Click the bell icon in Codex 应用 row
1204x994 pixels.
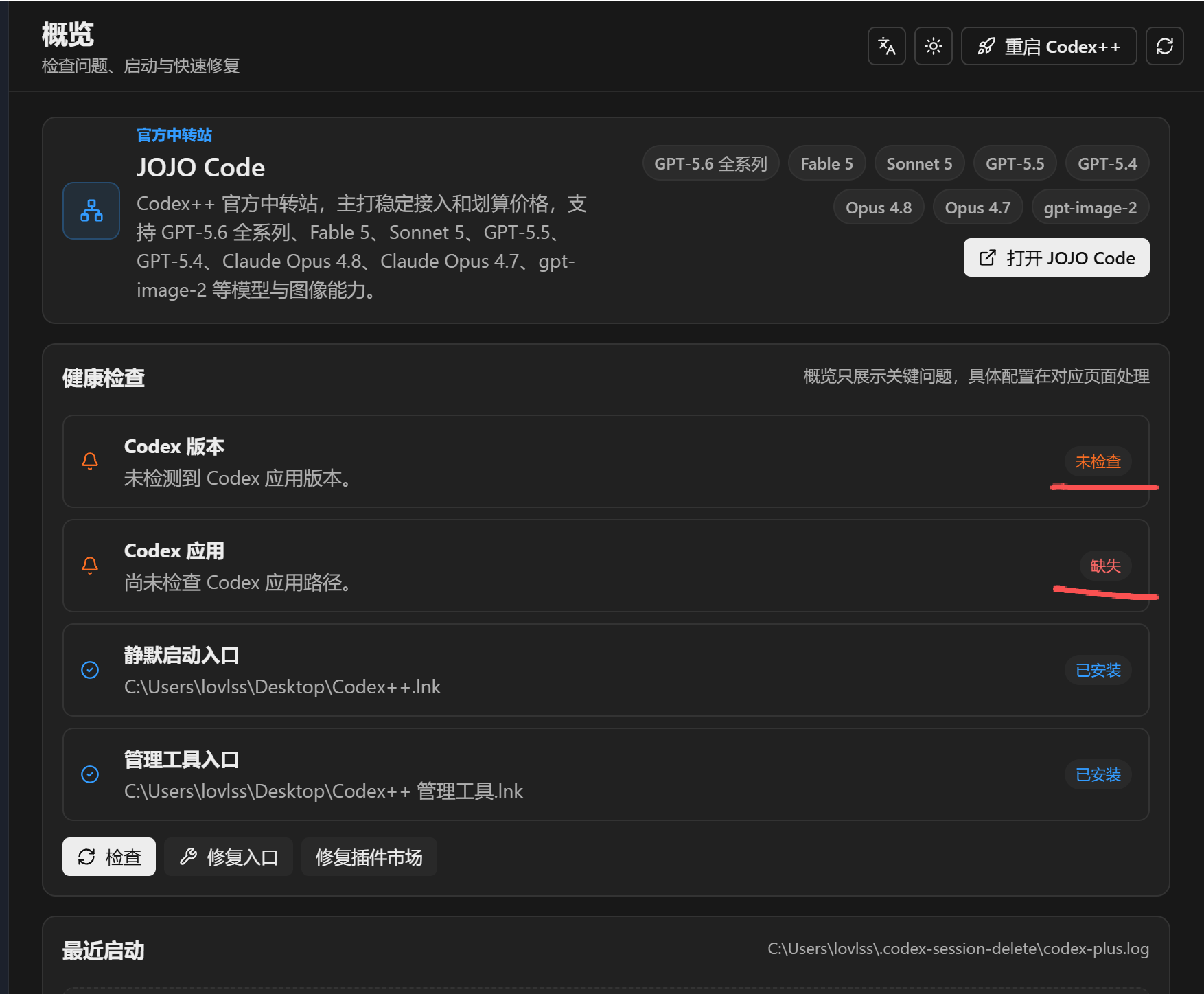click(x=90, y=566)
